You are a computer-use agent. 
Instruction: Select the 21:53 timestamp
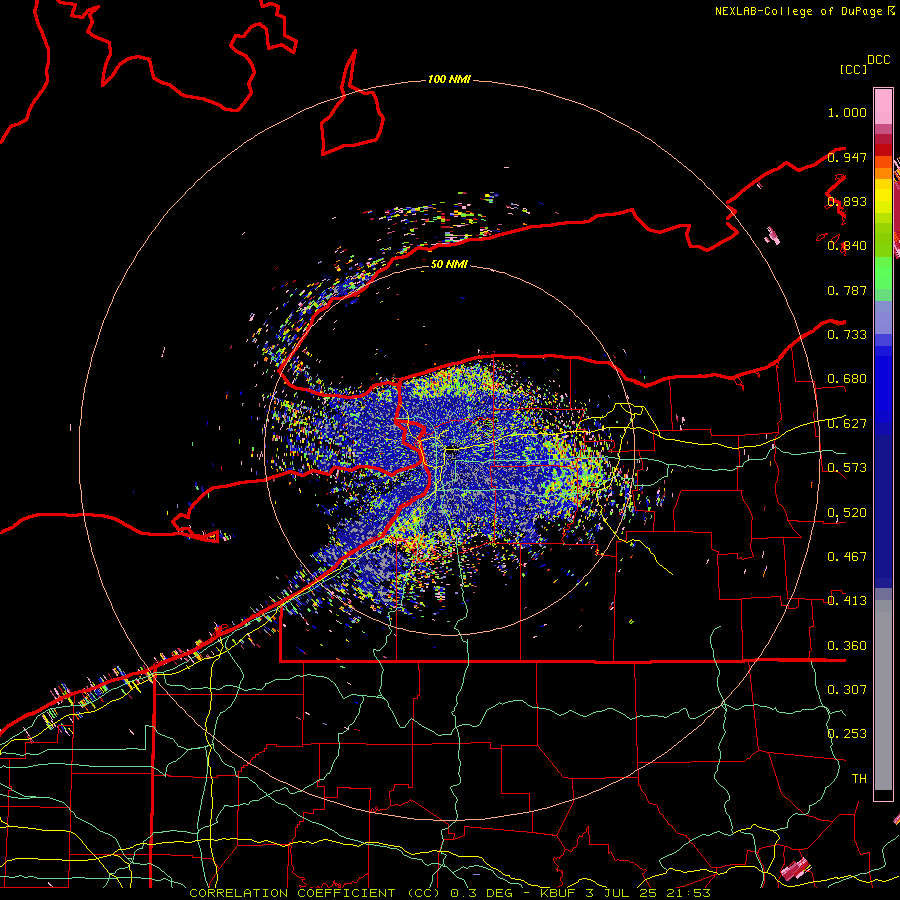click(x=688, y=893)
